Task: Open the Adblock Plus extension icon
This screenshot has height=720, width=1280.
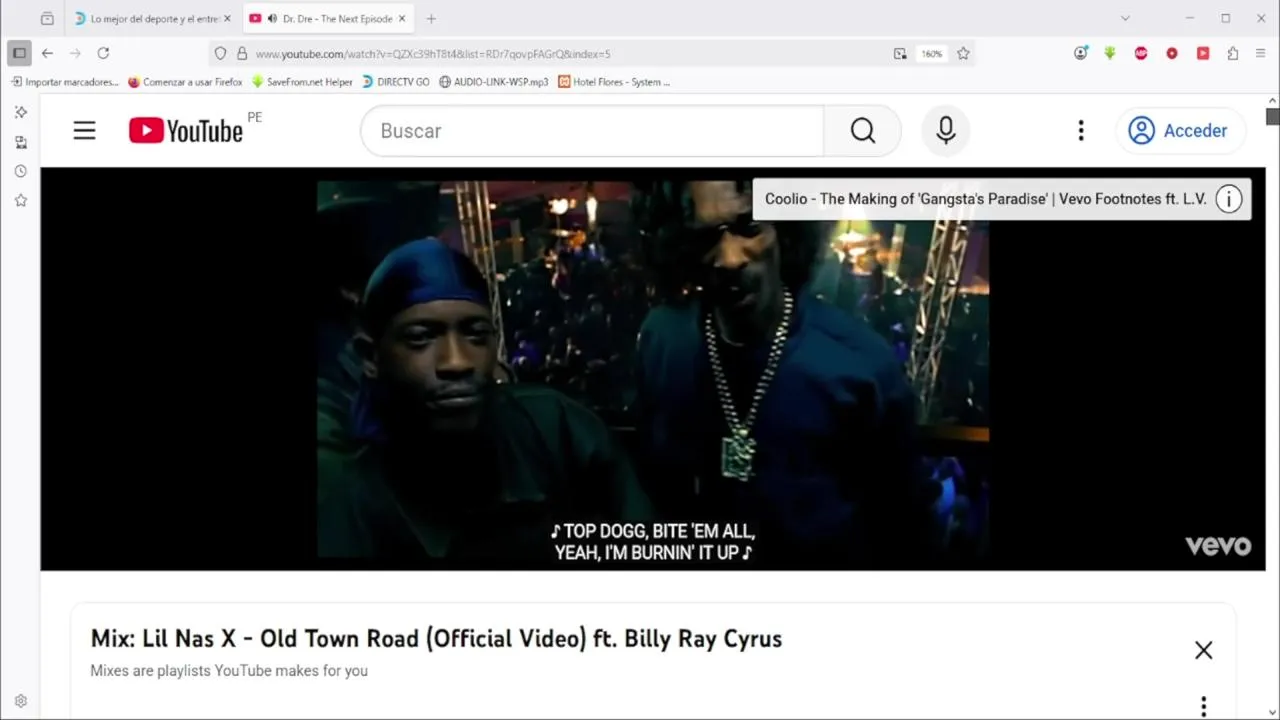Action: [1141, 53]
